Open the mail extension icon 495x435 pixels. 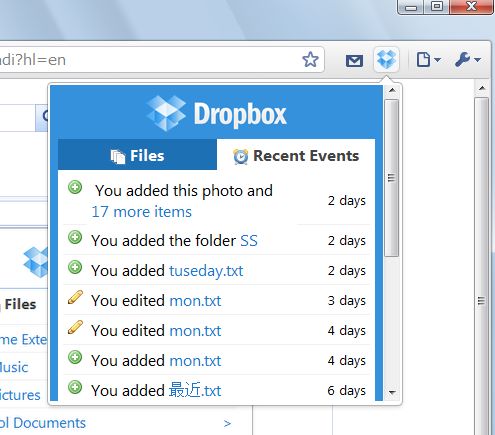[354, 61]
